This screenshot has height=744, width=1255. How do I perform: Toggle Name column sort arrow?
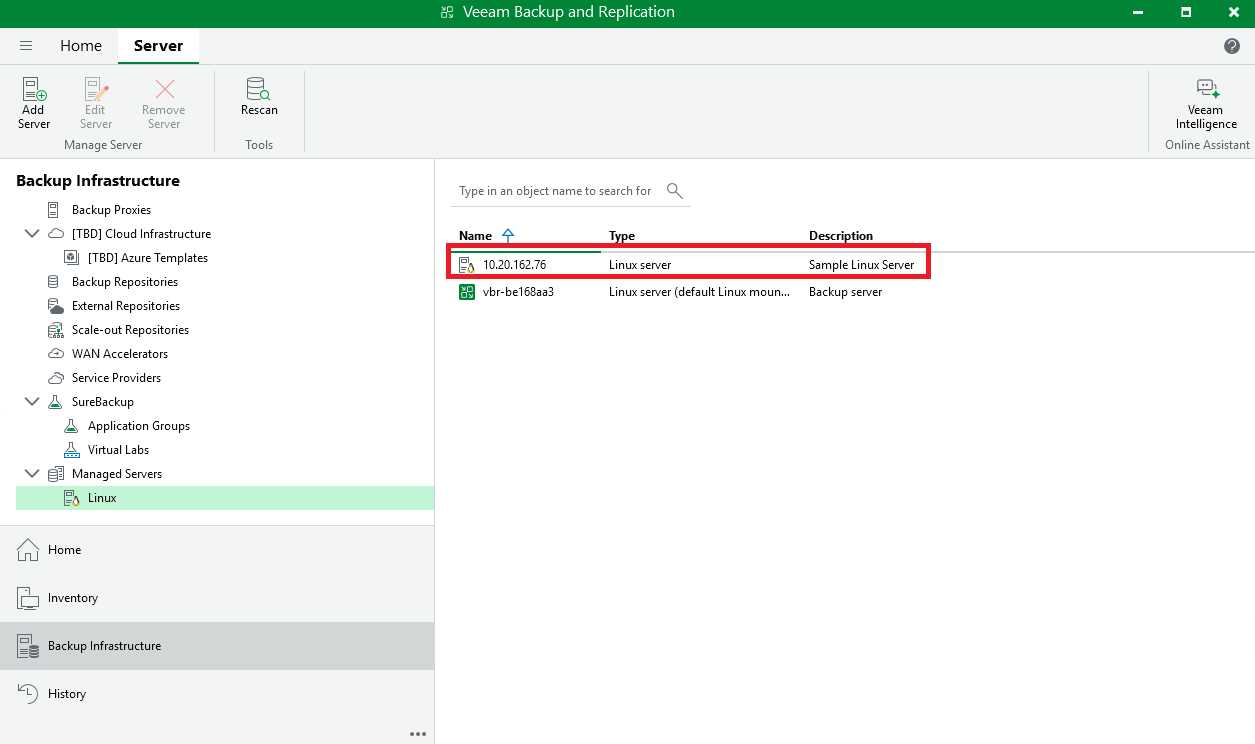point(508,236)
